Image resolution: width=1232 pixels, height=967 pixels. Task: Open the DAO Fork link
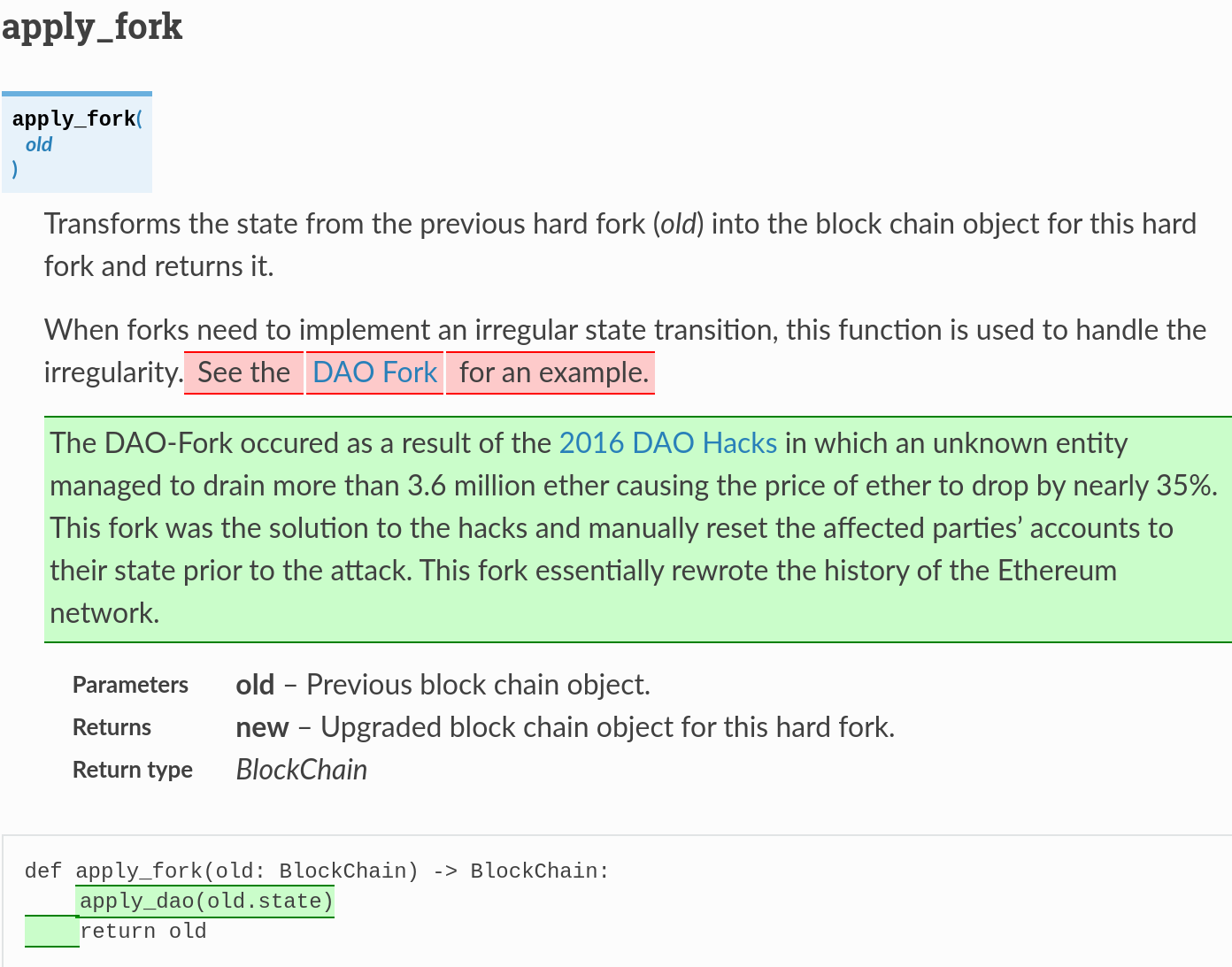(x=374, y=372)
